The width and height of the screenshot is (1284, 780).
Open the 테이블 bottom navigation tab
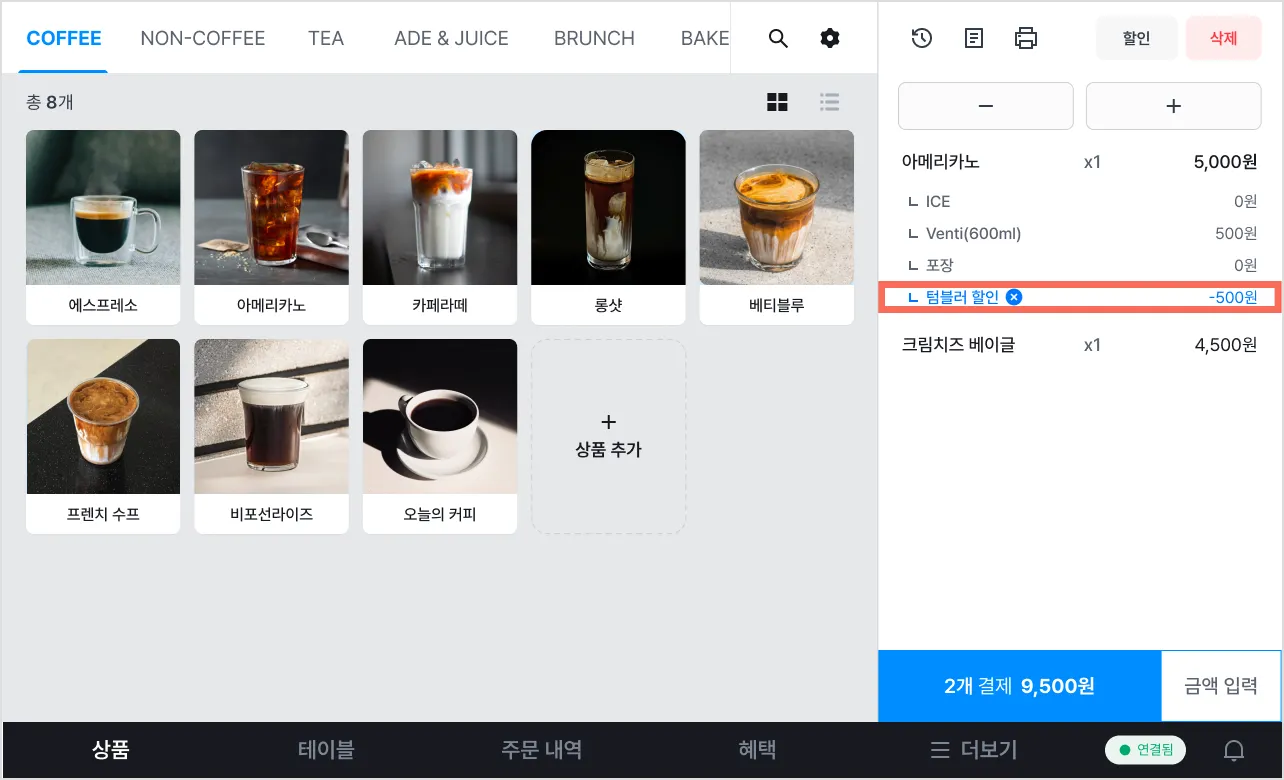(326, 749)
